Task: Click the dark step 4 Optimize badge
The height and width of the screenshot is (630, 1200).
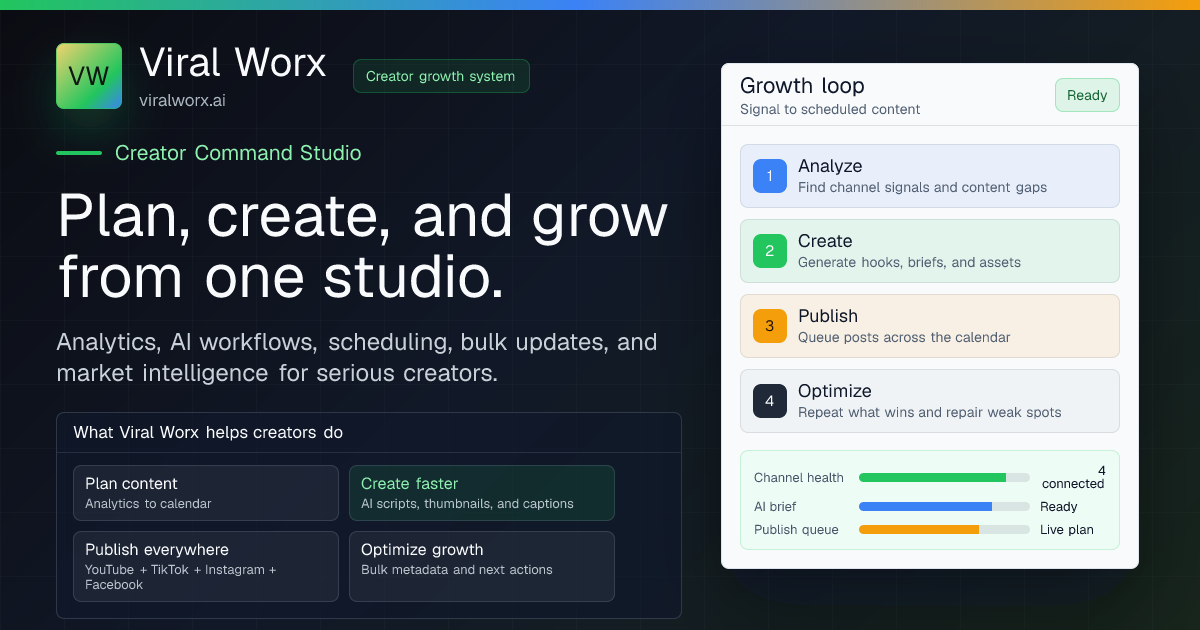Action: click(x=770, y=401)
